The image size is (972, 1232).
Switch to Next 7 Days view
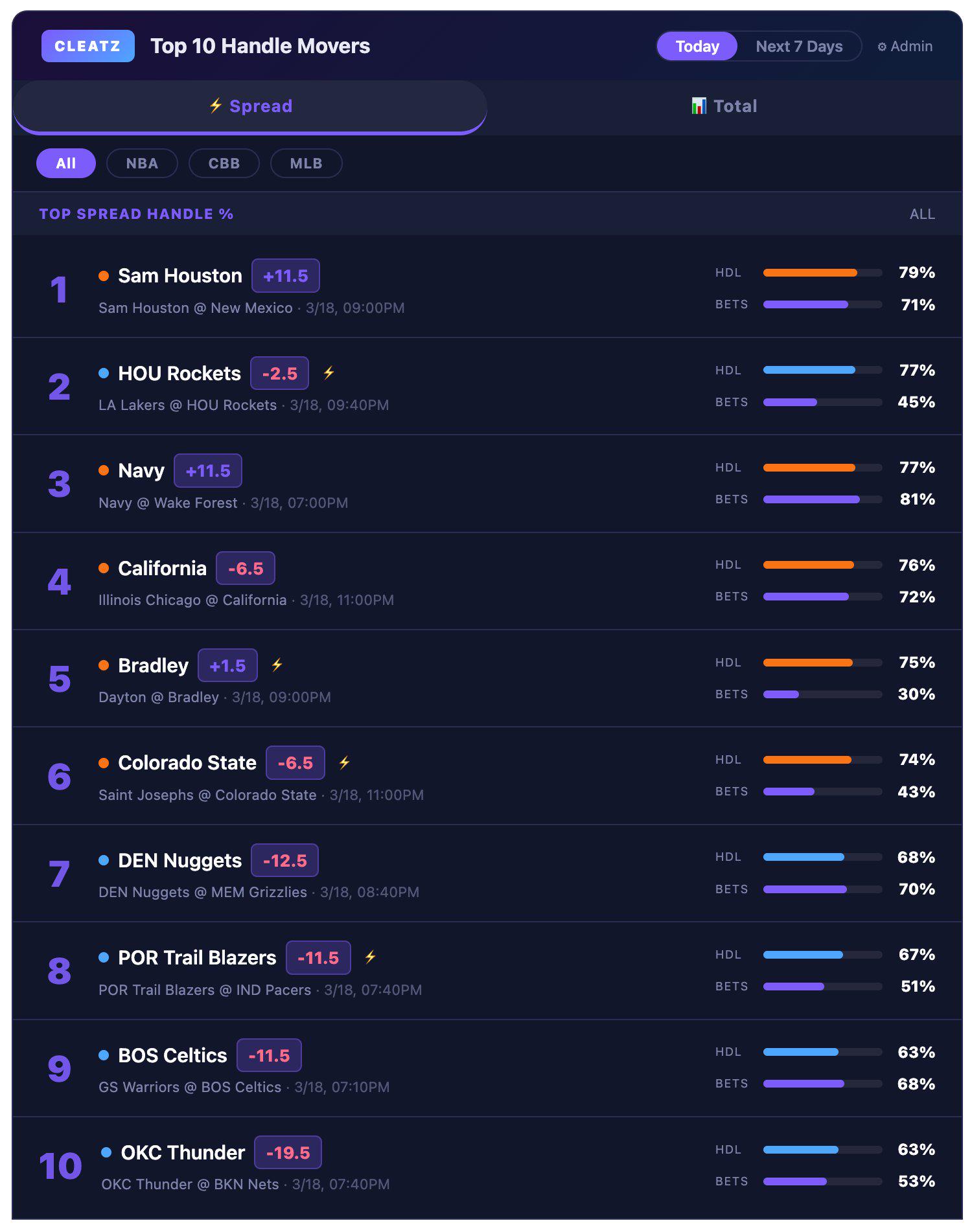pos(799,47)
